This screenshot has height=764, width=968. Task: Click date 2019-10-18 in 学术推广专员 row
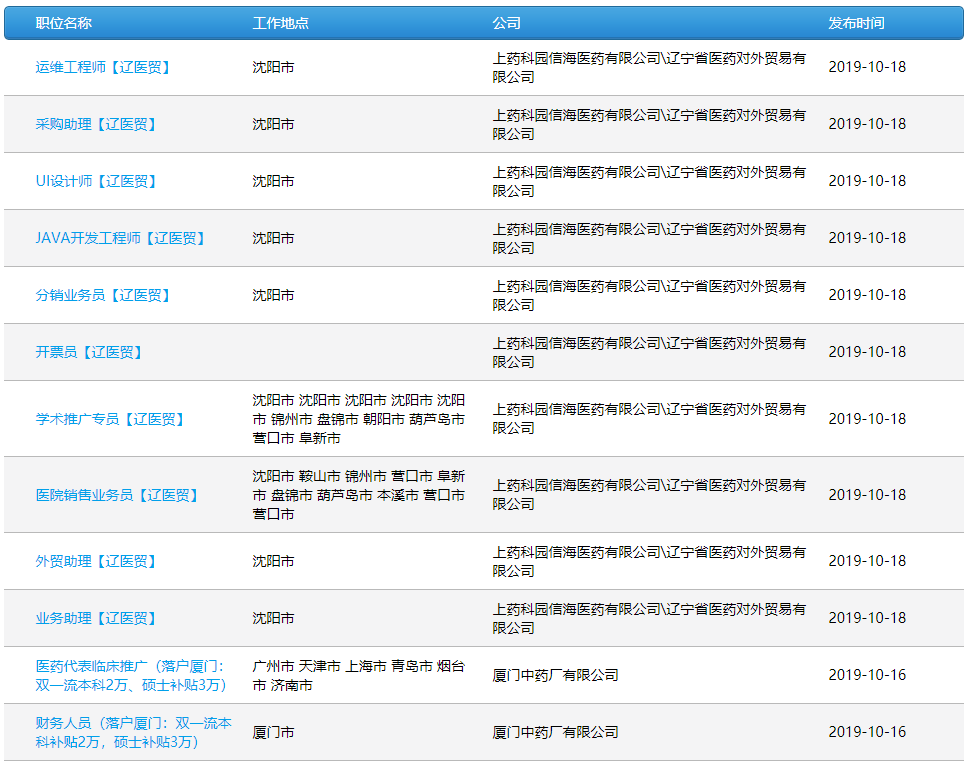pos(867,419)
